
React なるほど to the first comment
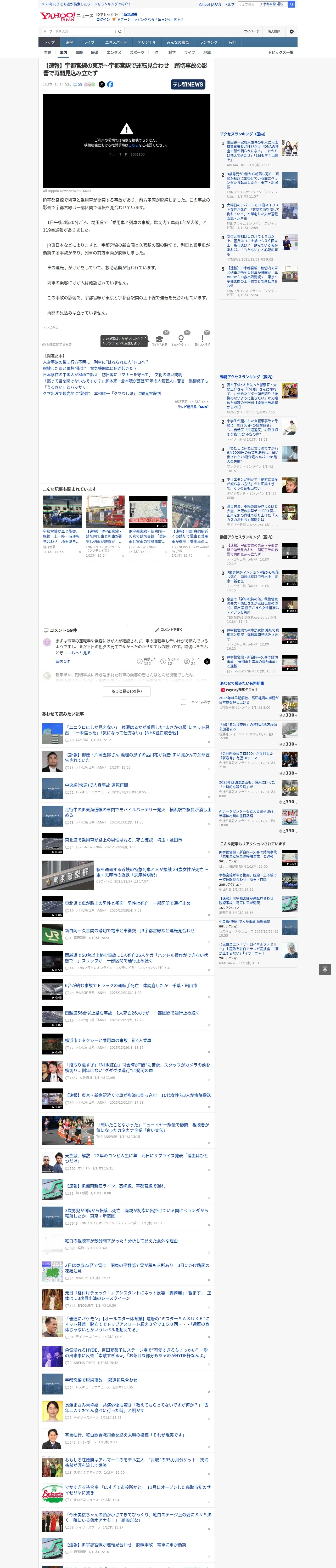click(x=170, y=661)
